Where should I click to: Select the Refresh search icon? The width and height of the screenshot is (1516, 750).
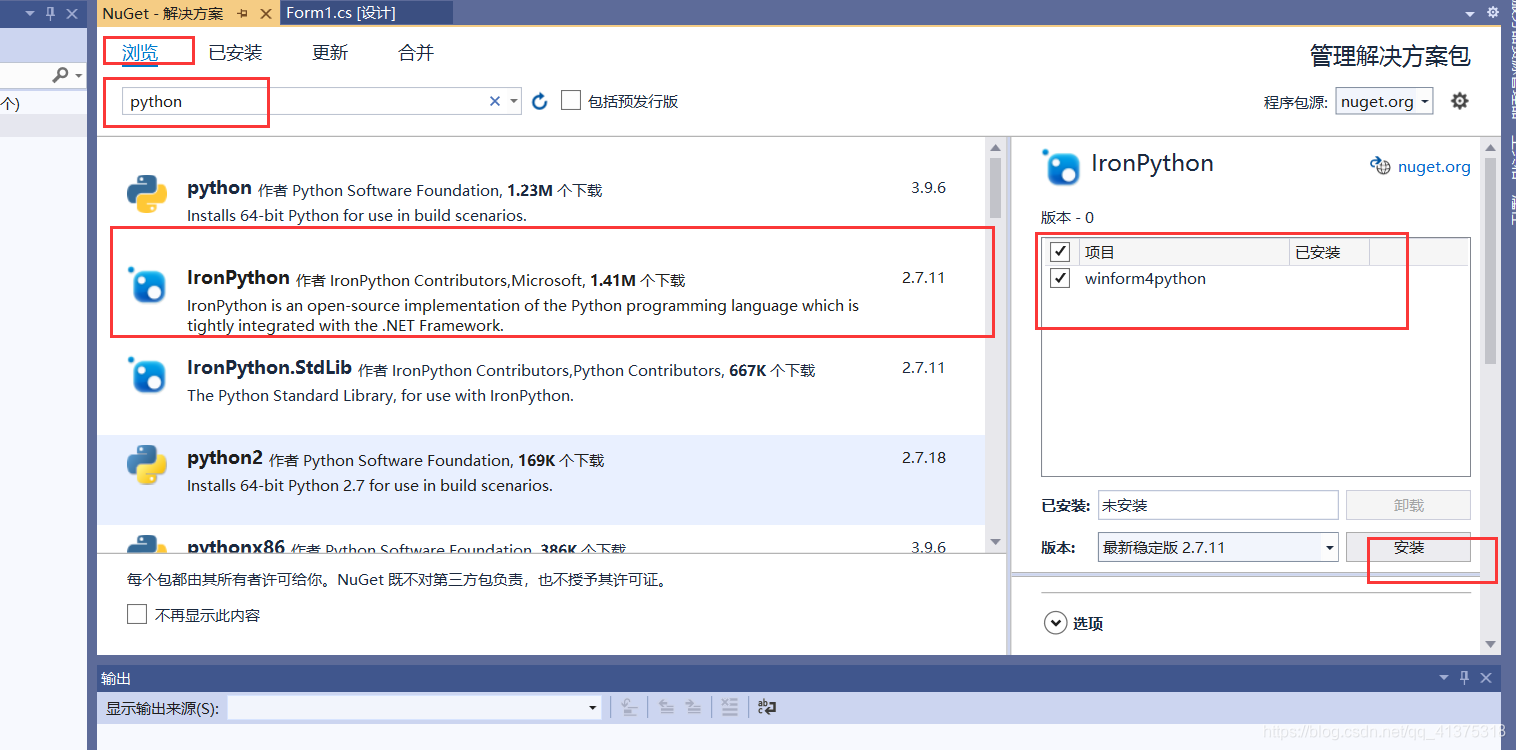(x=539, y=100)
